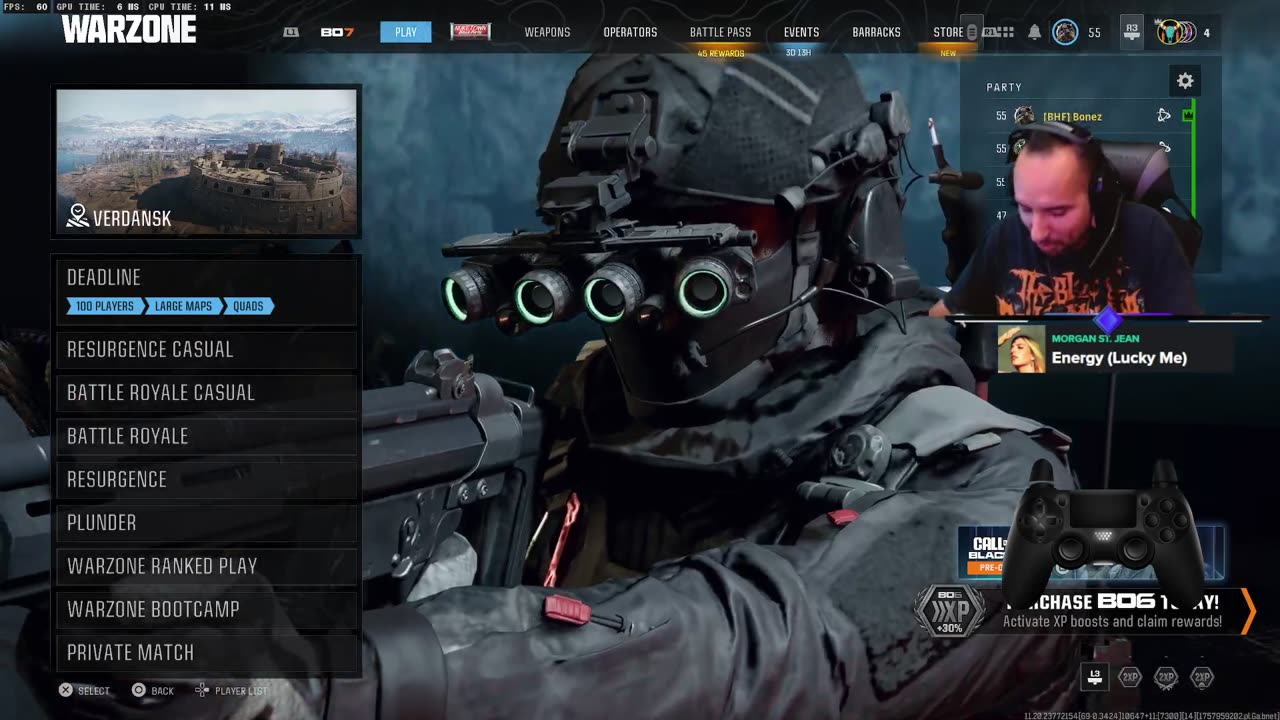Click the 45 REWARDS label under Battle Pass
This screenshot has width=1280, height=720.
[721, 53]
